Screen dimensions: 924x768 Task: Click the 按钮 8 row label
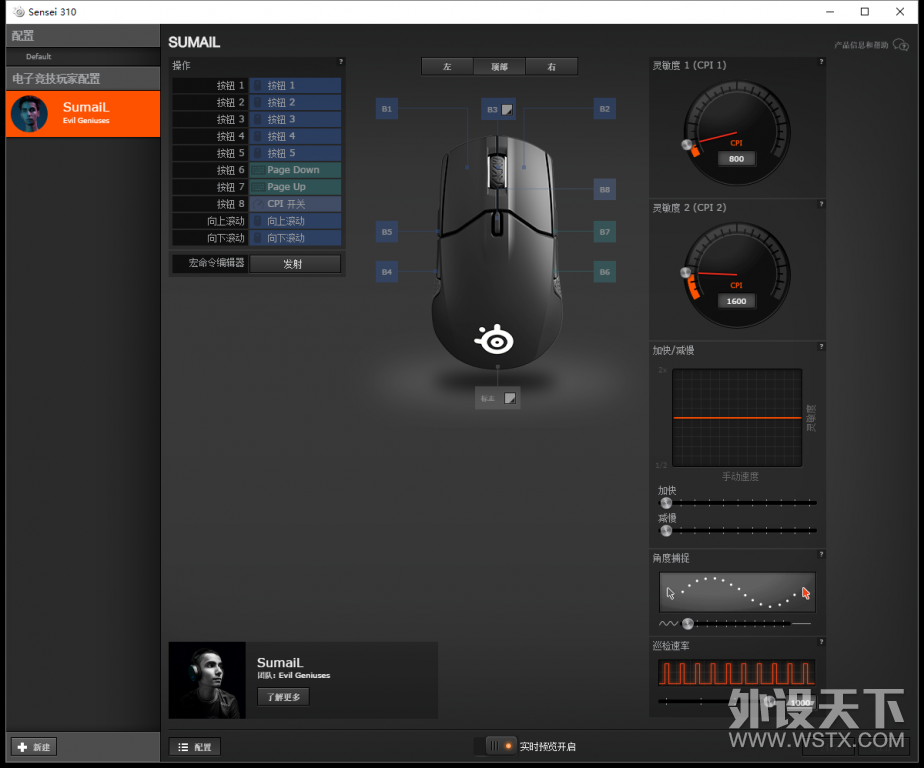click(230, 204)
